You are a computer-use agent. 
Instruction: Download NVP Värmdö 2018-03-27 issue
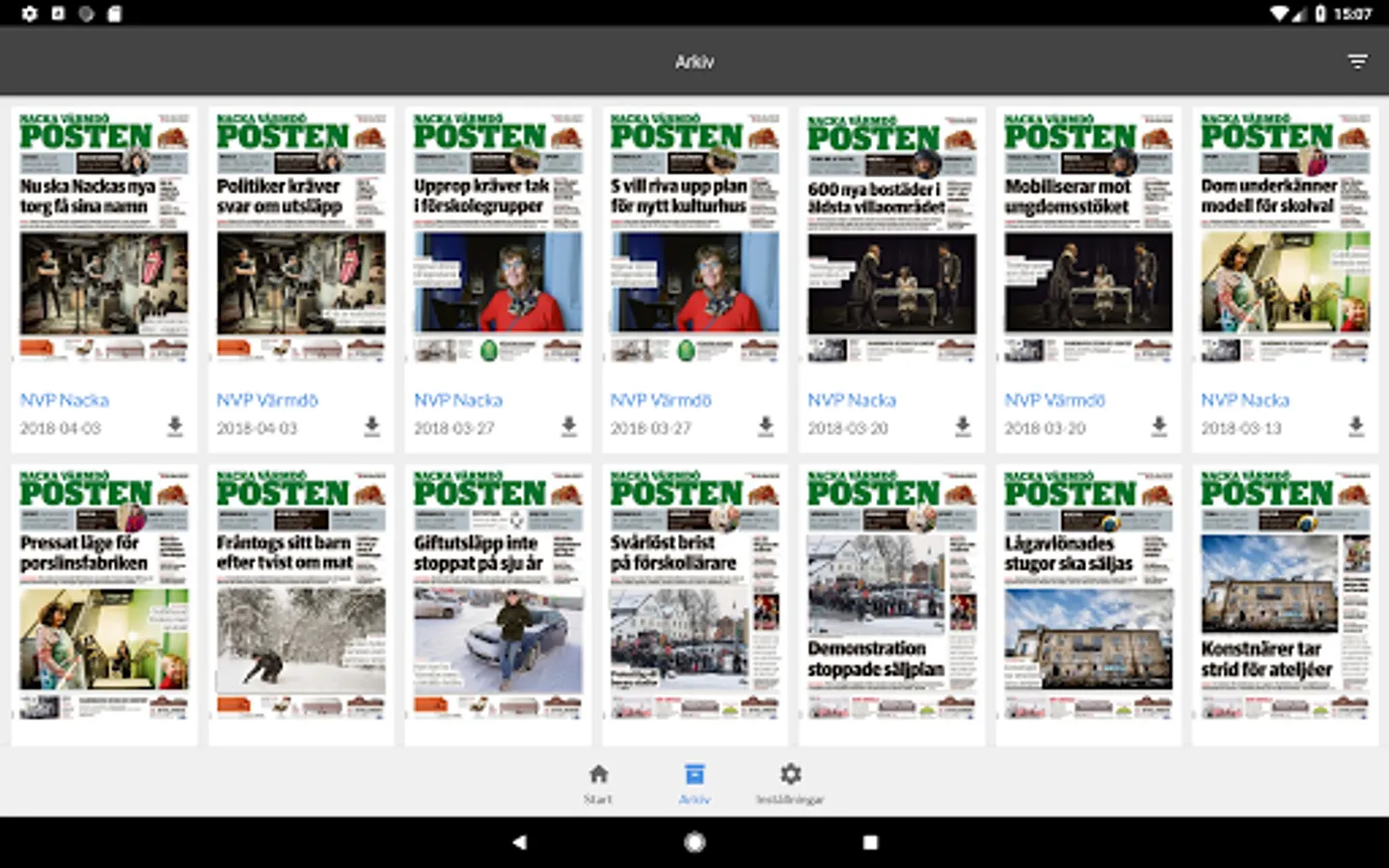[x=765, y=426]
